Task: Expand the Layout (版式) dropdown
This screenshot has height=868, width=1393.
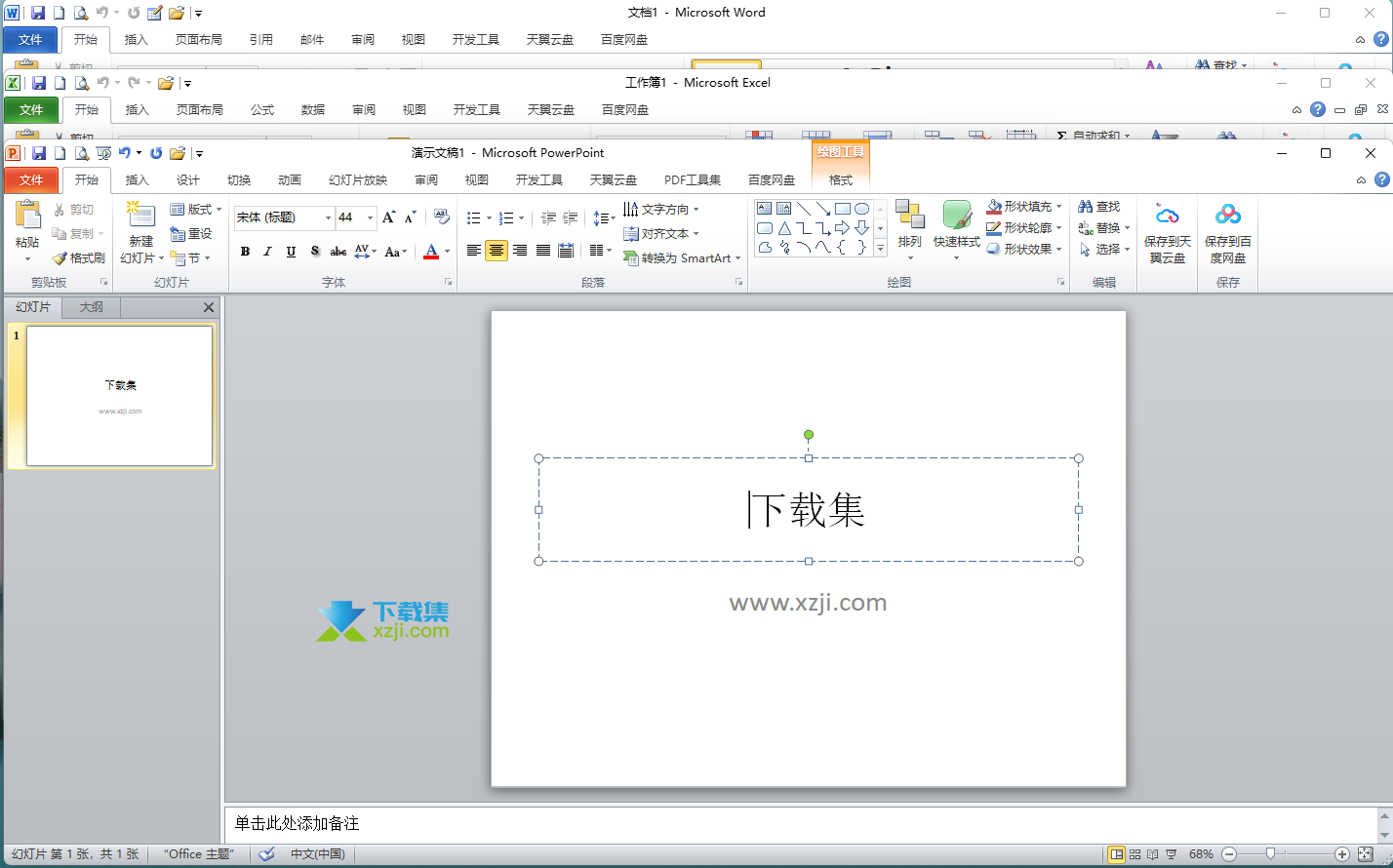Action: tap(196, 210)
